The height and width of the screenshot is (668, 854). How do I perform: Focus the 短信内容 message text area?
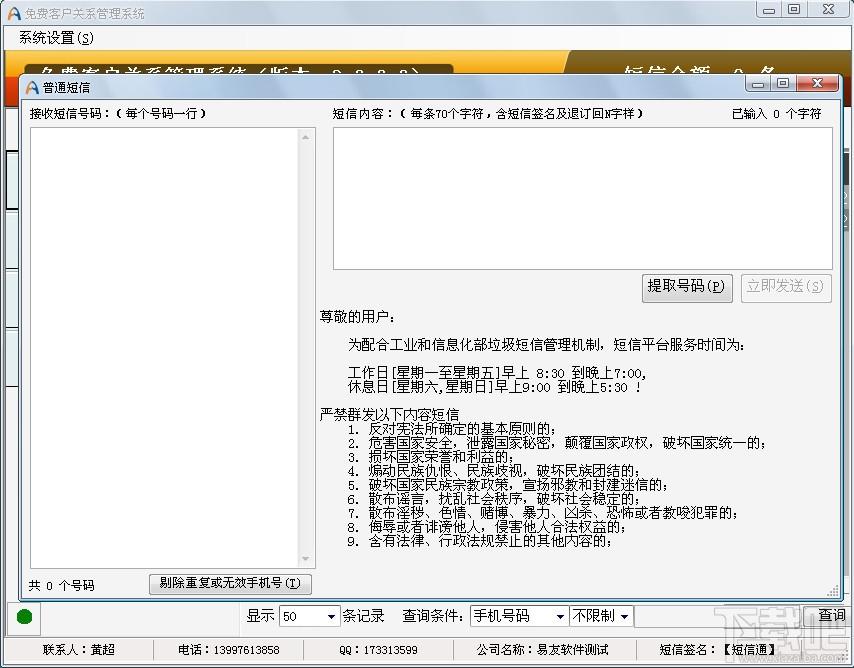pyautogui.click(x=582, y=198)
